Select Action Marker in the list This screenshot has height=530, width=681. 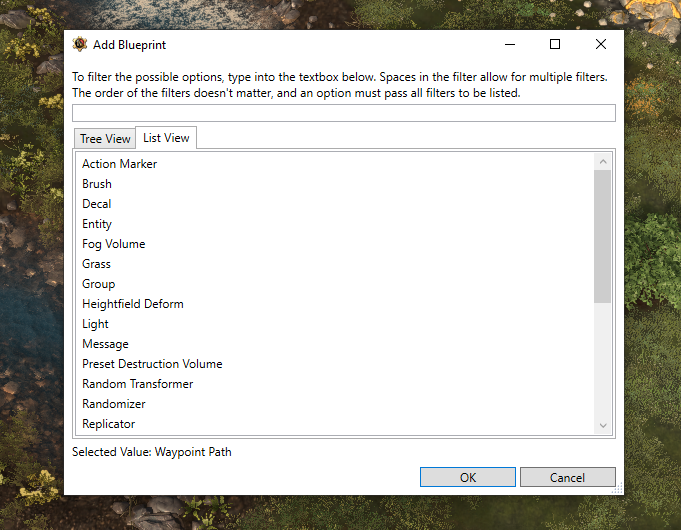119,164
